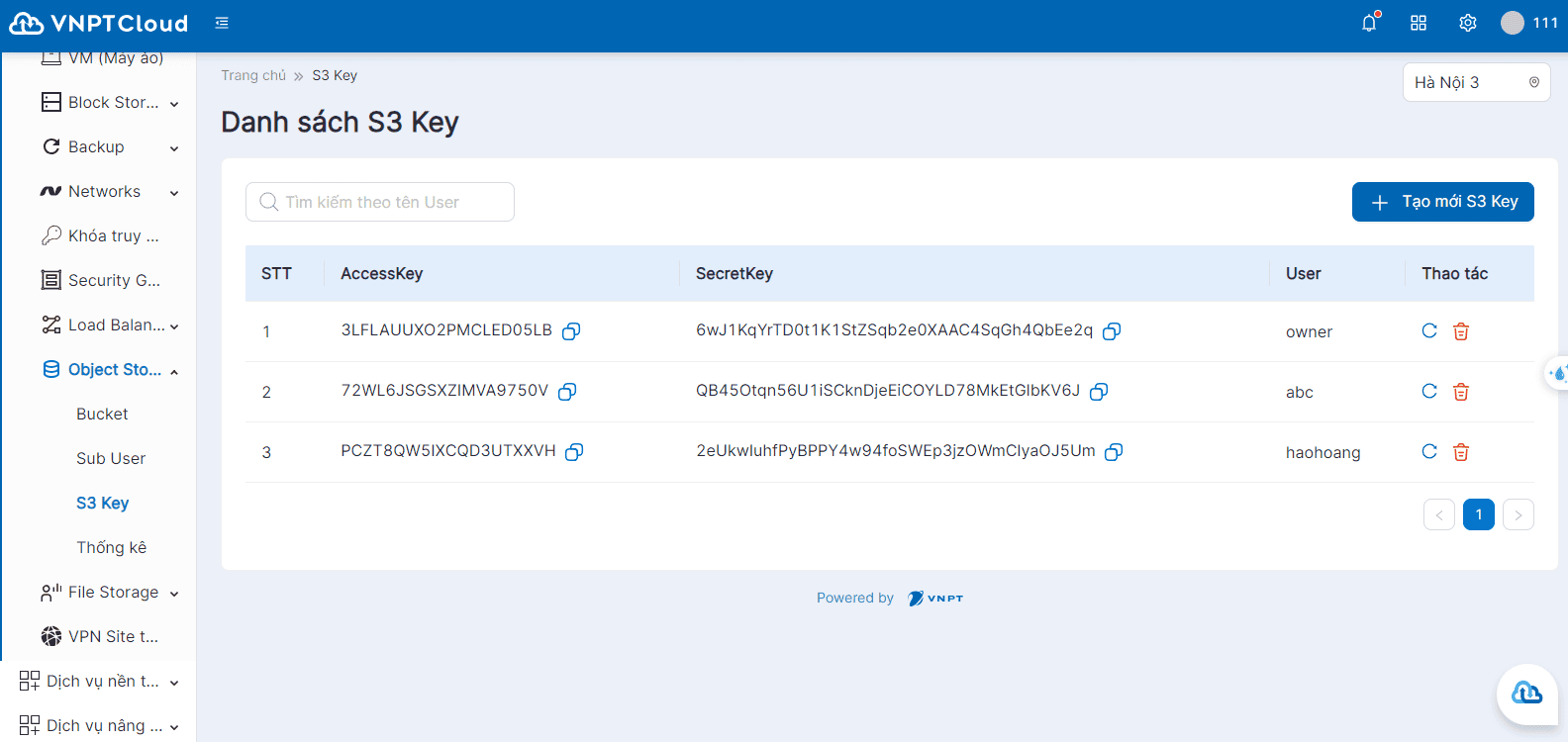Screen dimensions: 1568x742
Task: Open the VPN Site t... sidebar item
Action: (99, 636)
